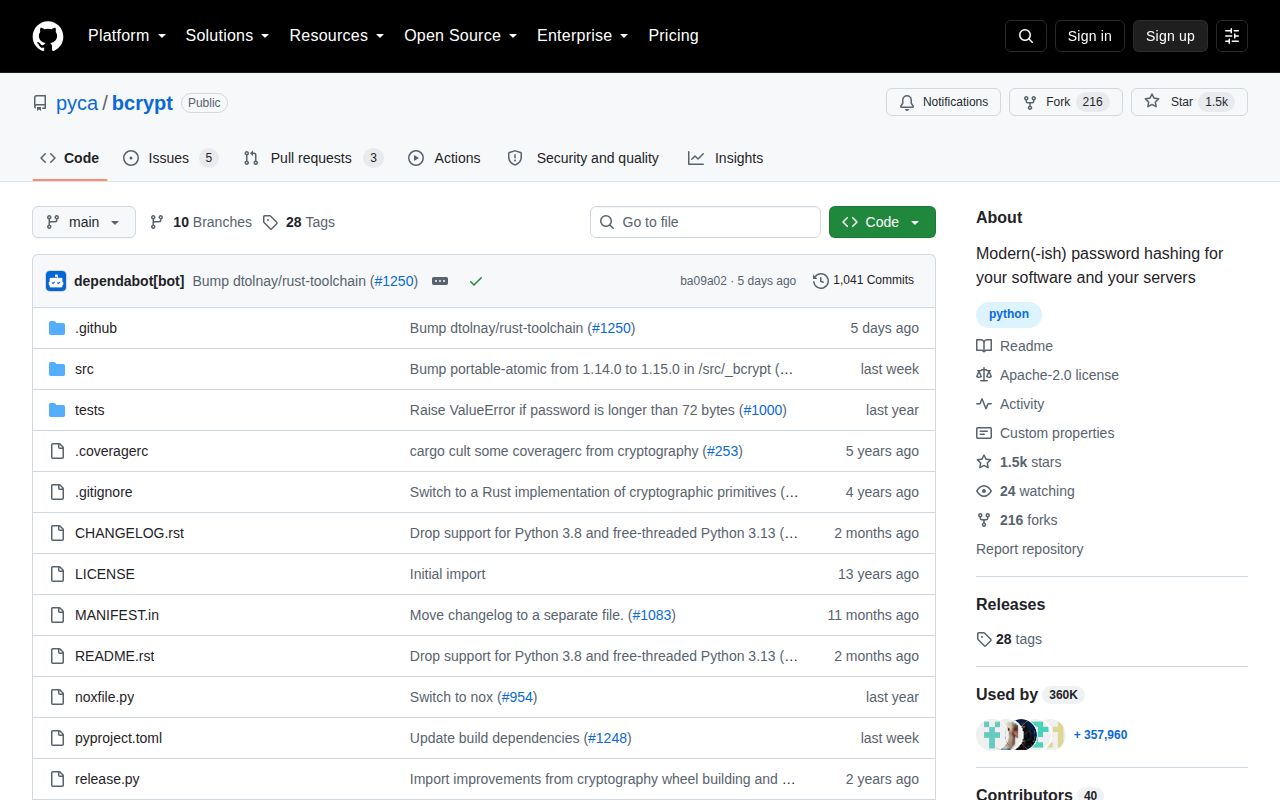The width and height of the screenshot is (1280, 800).
Task: Click Report repository link
Action: pos(1029,549)
